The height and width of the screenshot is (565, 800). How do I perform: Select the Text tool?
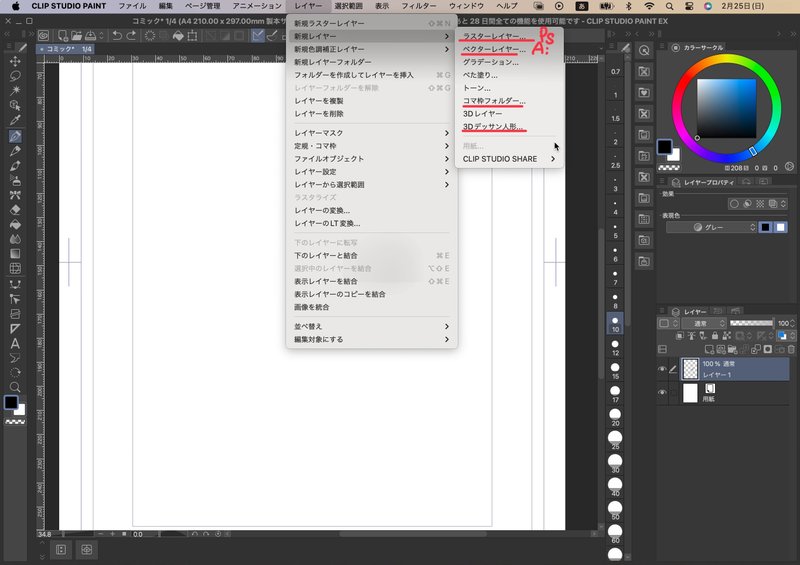(x=15, y=343)
